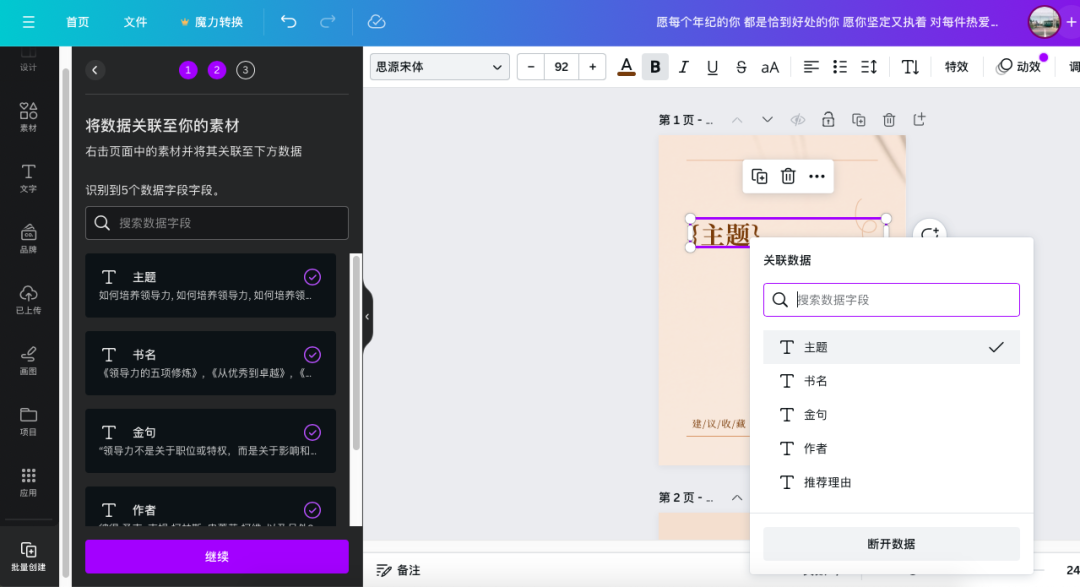
Task: Toggle the 书名 field card checkmark
Action: click(x=312, y=355)
